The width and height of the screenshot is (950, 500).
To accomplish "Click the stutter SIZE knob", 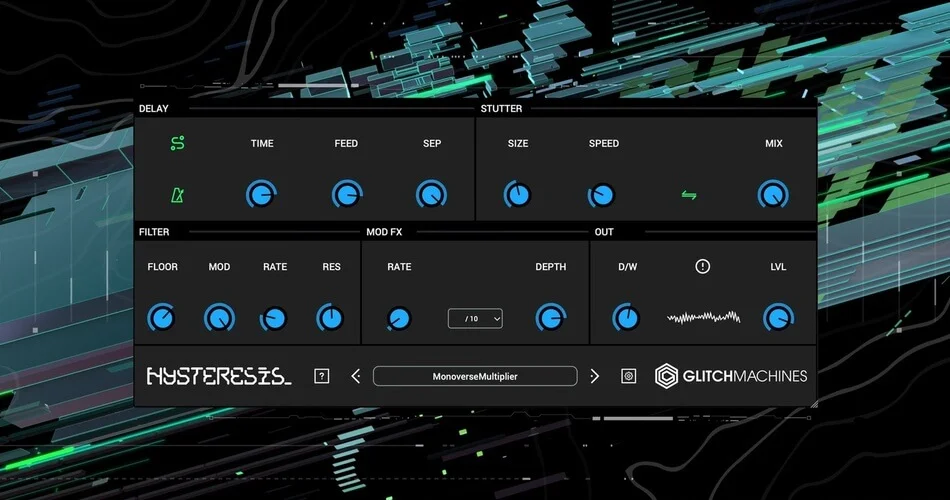I will click(517, 195).
